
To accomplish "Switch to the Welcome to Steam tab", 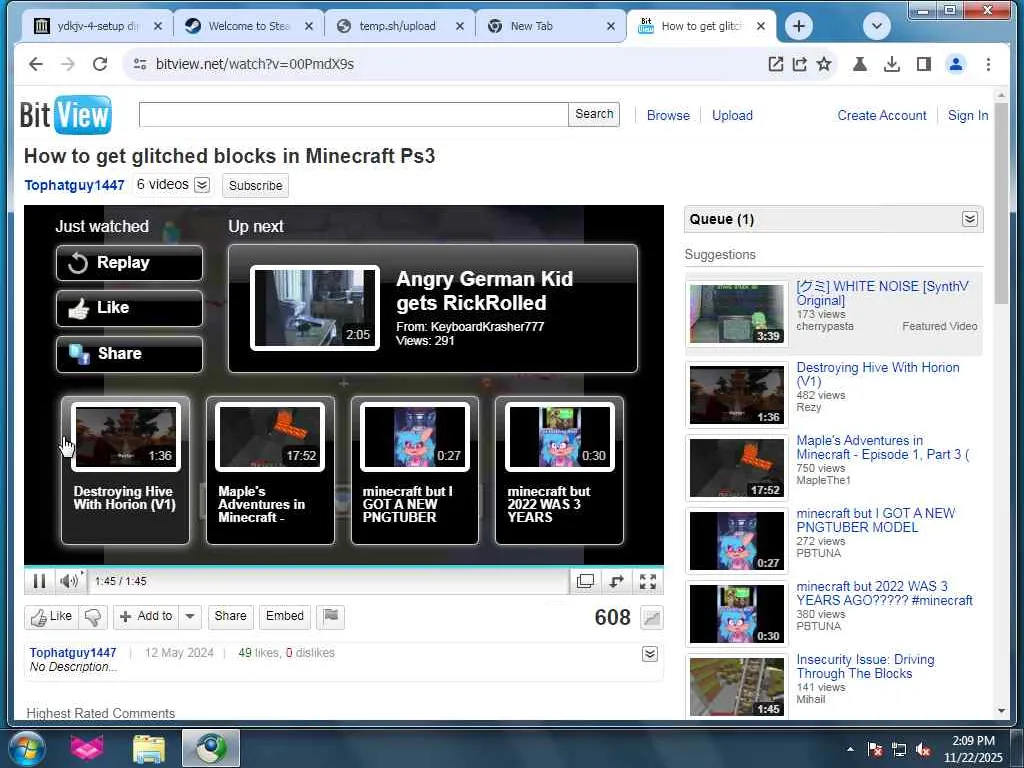I will tap(249, 26).
